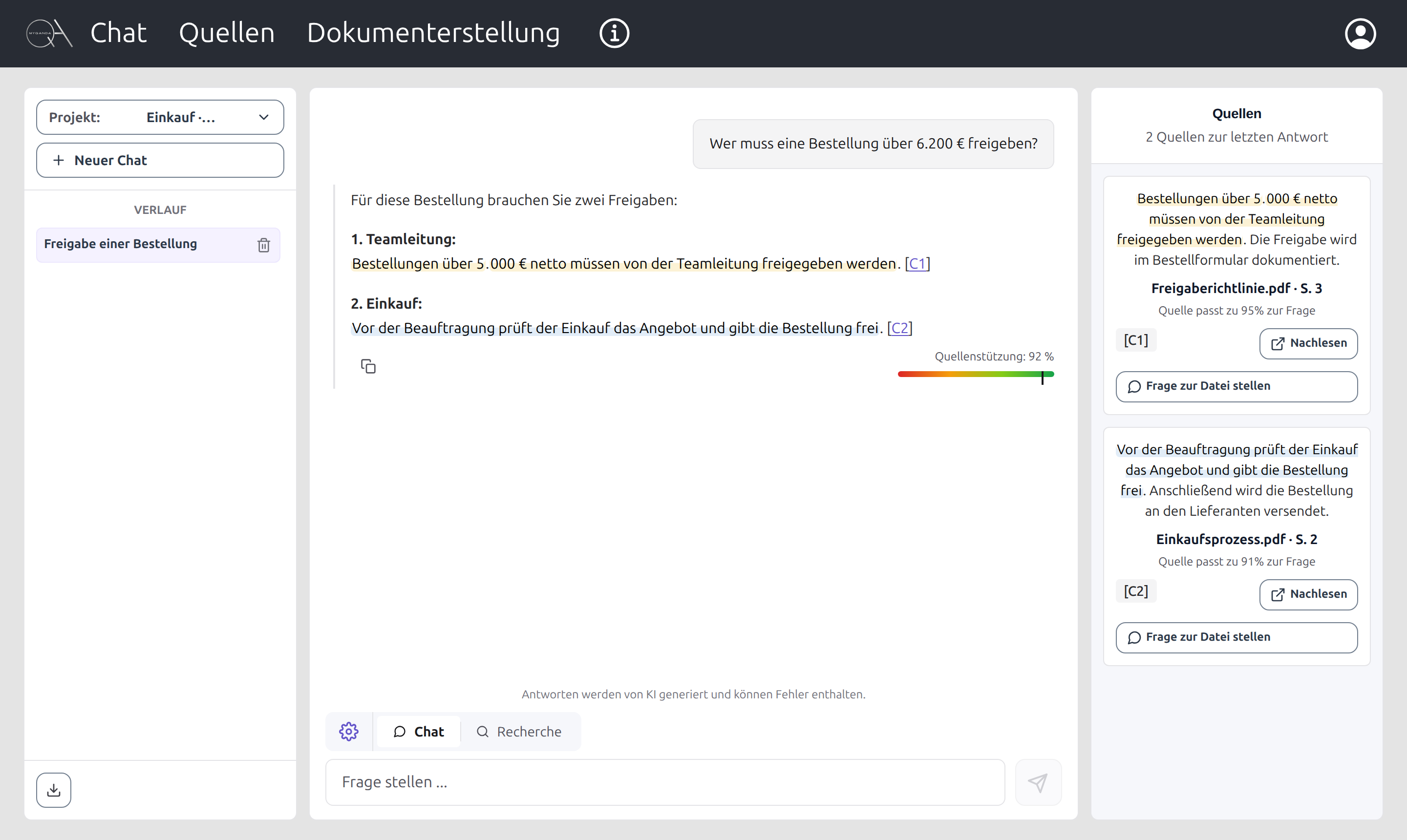This screenshot has width=1407, height=840.
Task: Ask question about Einkaufsprozess.pdf file
Action: 1236,637
